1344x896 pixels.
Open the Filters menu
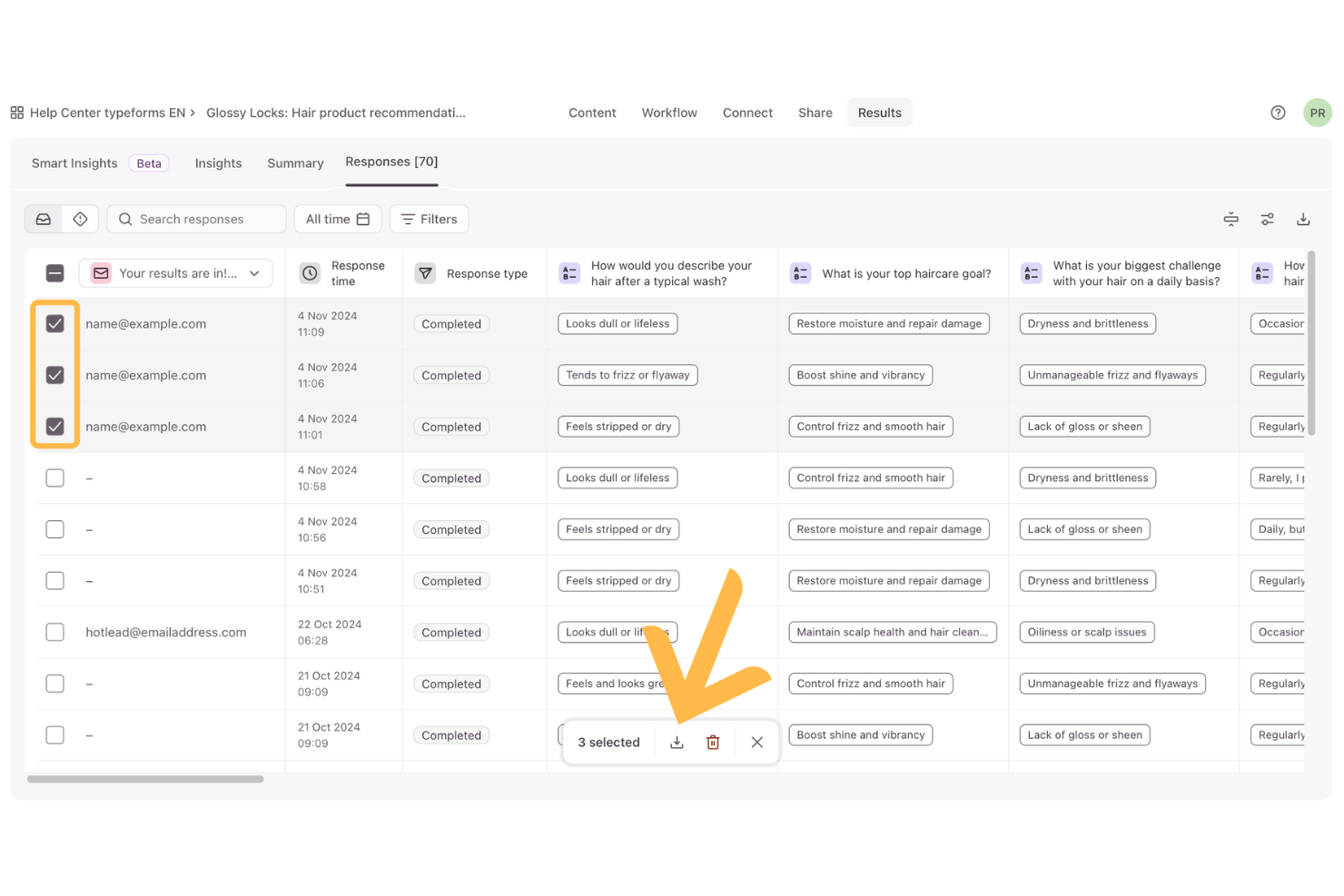pyautogui.click(x=430, y=219)
